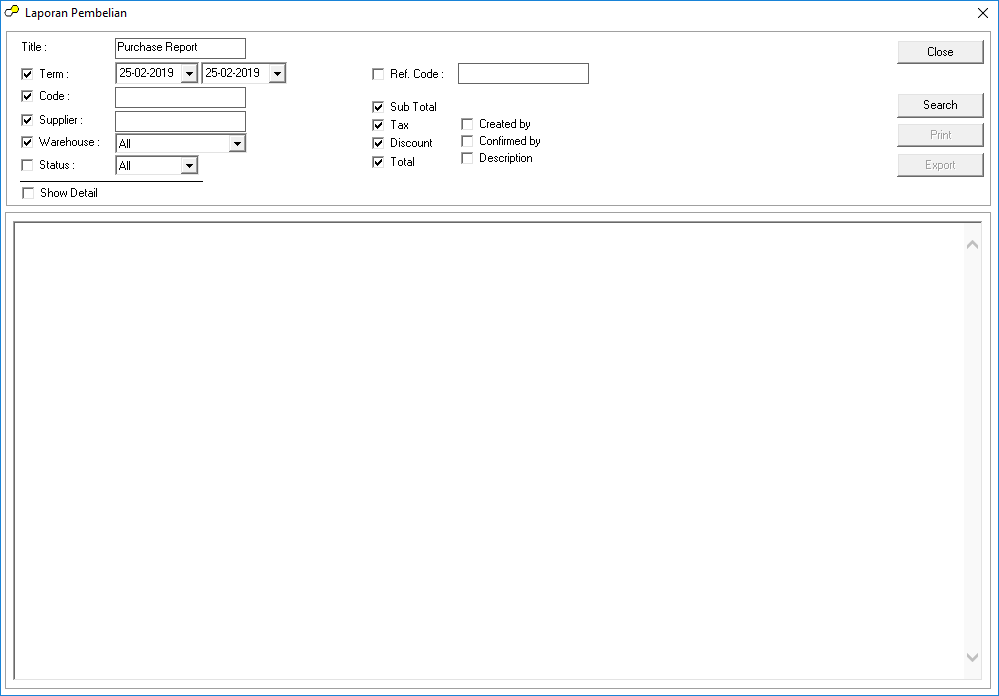Open the start date dropdown
Viewport: 999px width, 696px height.
(189, 74)
